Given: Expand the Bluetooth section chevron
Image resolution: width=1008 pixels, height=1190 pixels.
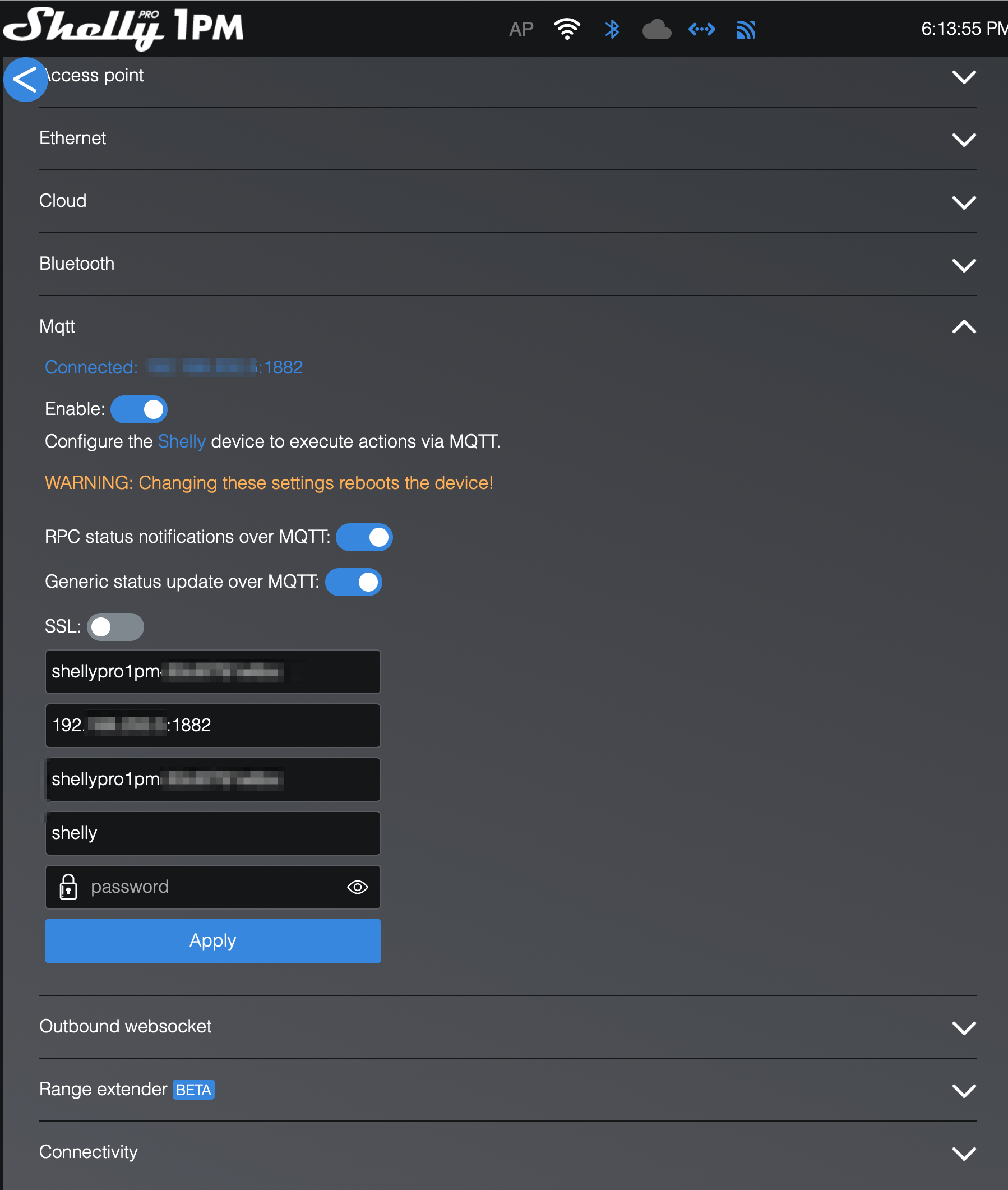Looking at the screenshot, I should point(964,265).
